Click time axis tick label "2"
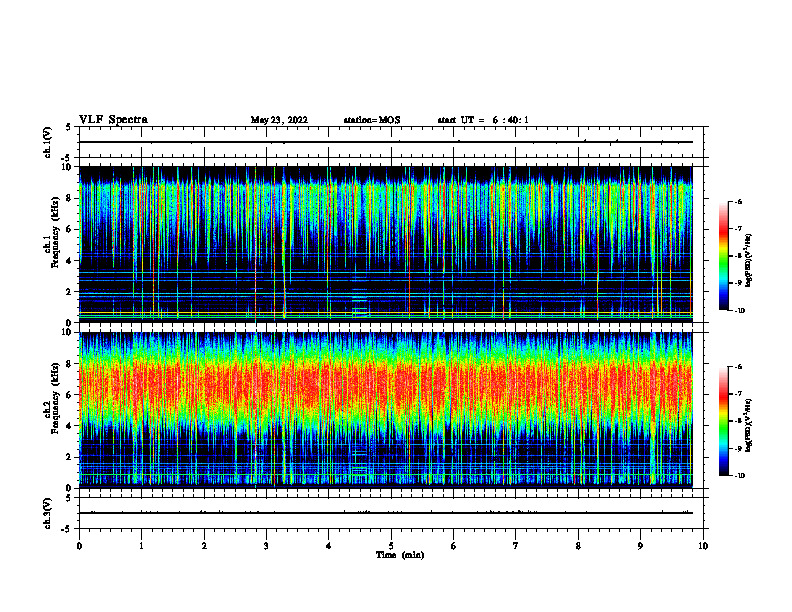The width and height of the screenshot is (792, 612). [x=204, y=546]
